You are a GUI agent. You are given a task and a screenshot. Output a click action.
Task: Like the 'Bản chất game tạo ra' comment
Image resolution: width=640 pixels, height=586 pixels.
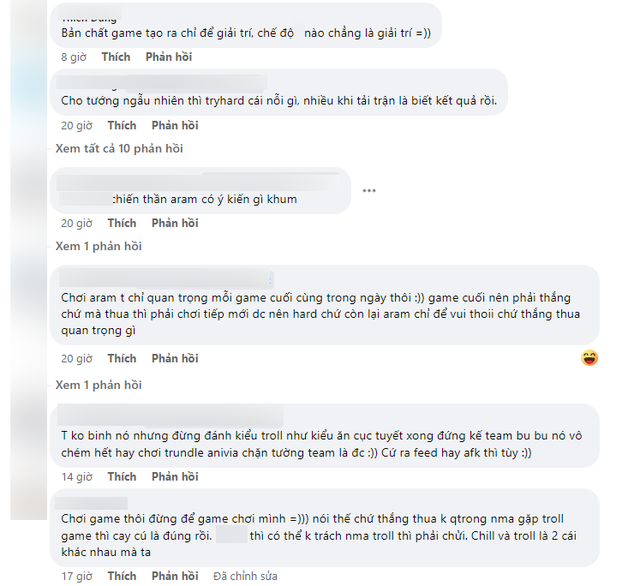[116, 57]
